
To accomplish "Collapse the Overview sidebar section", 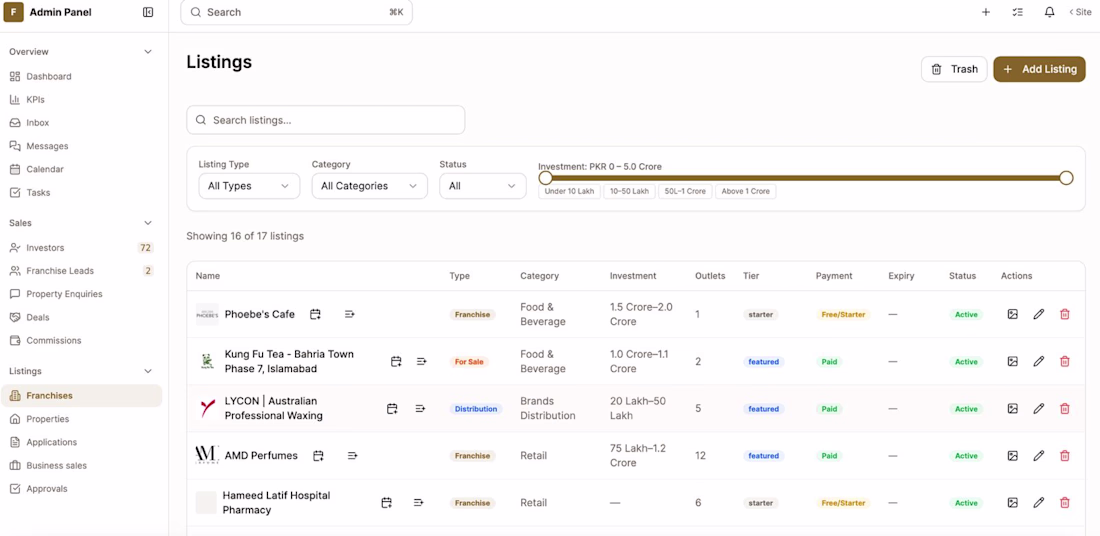I will pos(148,52).
